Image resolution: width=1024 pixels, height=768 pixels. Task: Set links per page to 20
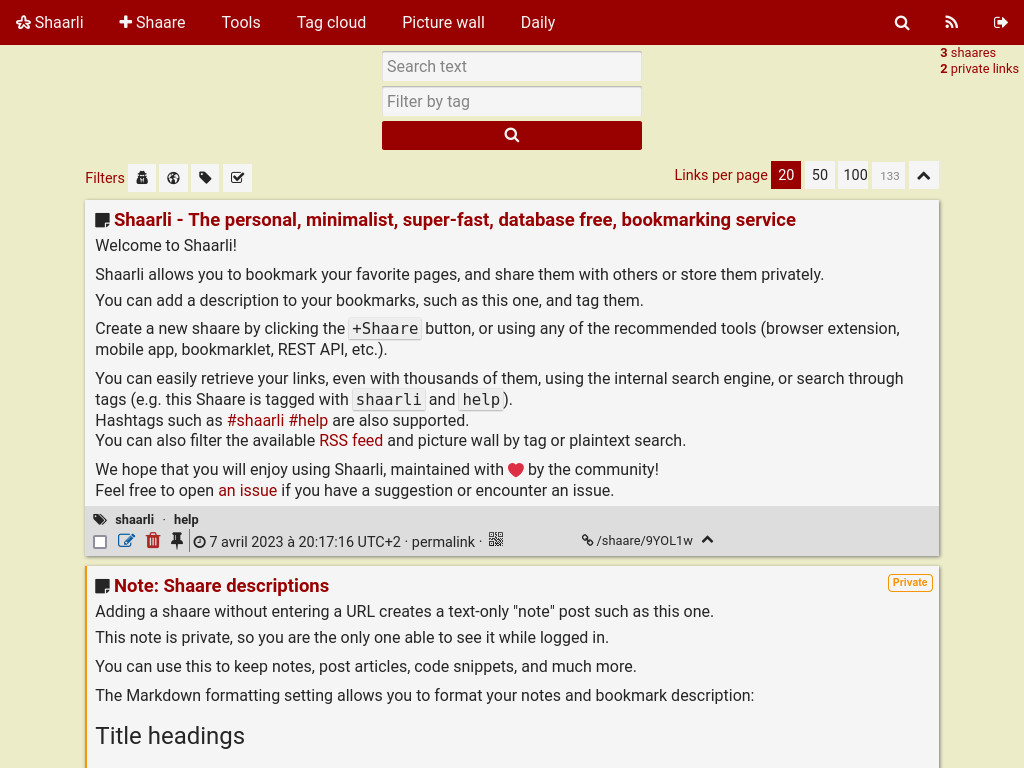click(x=786, y=175)
